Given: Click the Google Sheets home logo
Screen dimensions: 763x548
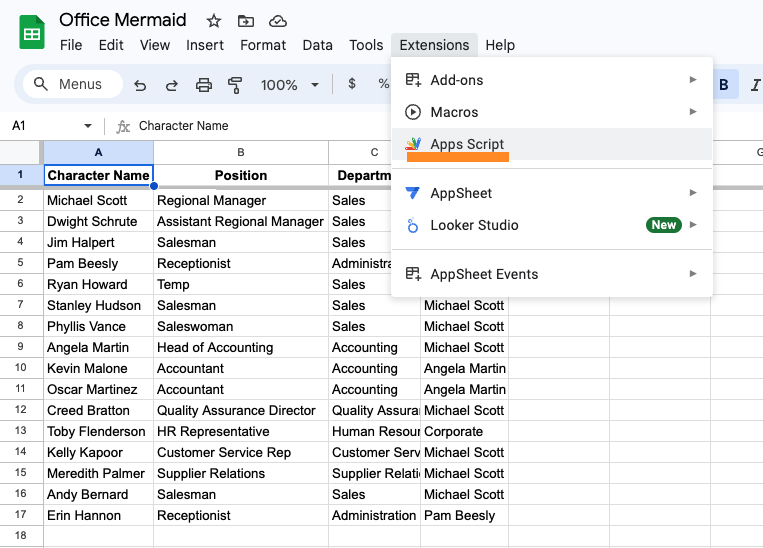Looking at the screenshot, I should pos(32,32).
